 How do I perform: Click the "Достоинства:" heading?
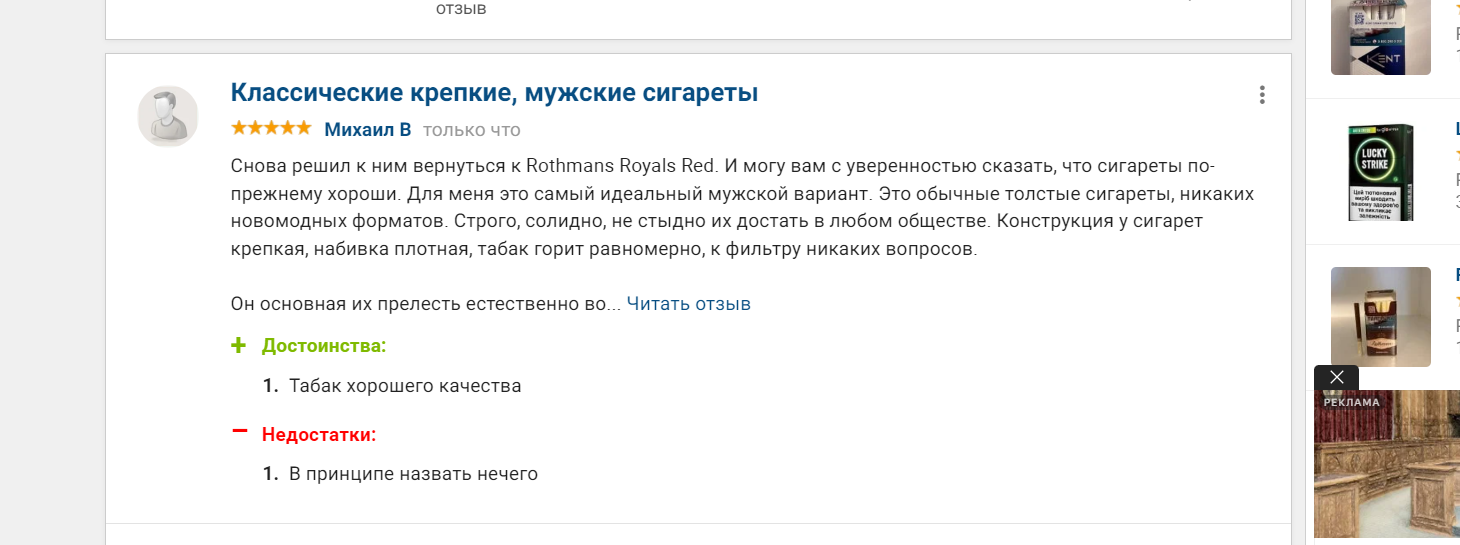pyautogui.click(x=324, y=346)
